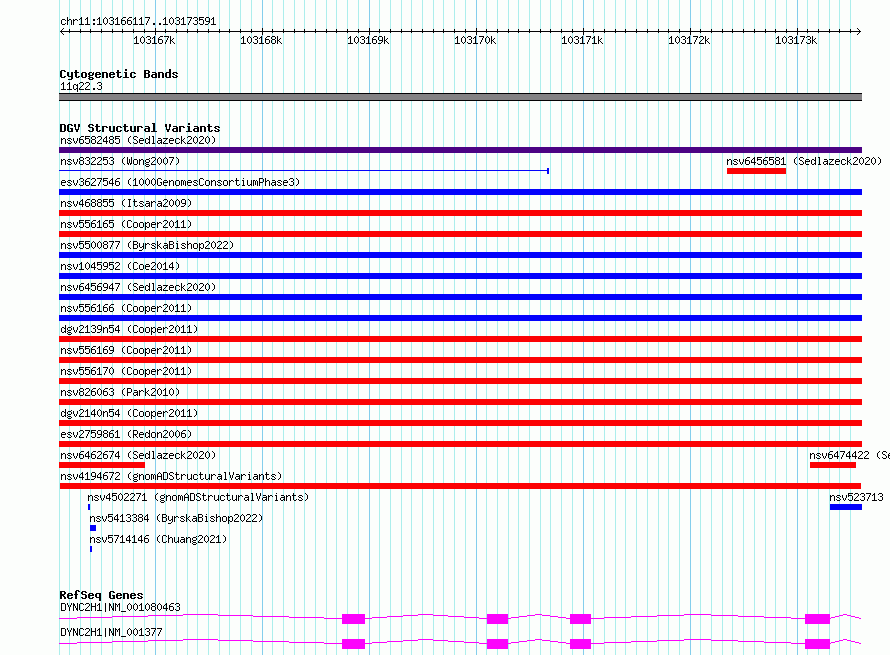Open nsv4194672 (gnomADStructuralVariants) label
The image size is (890, 655).
point(171,476)
